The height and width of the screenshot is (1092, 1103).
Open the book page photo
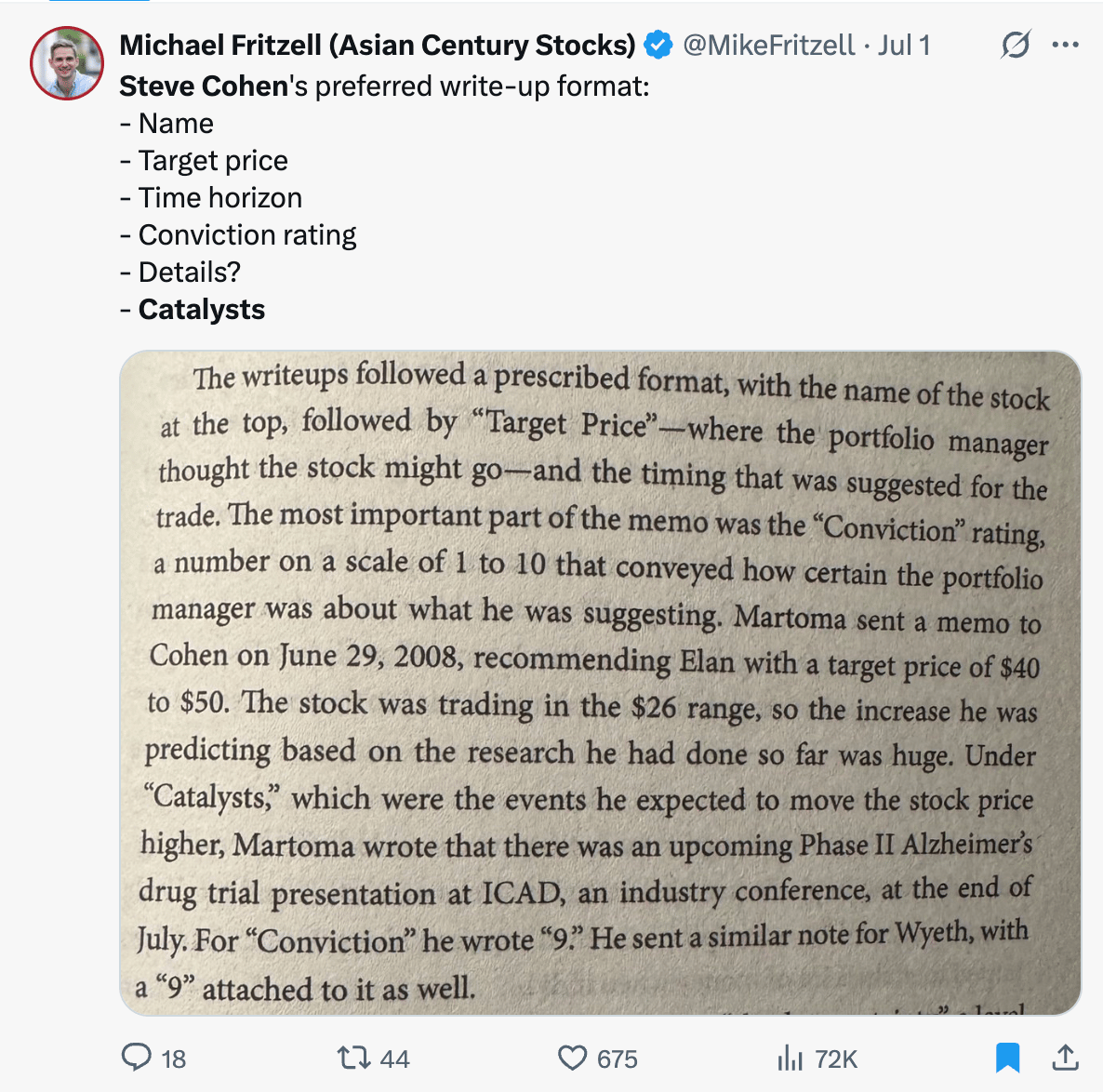click(600, 683)
